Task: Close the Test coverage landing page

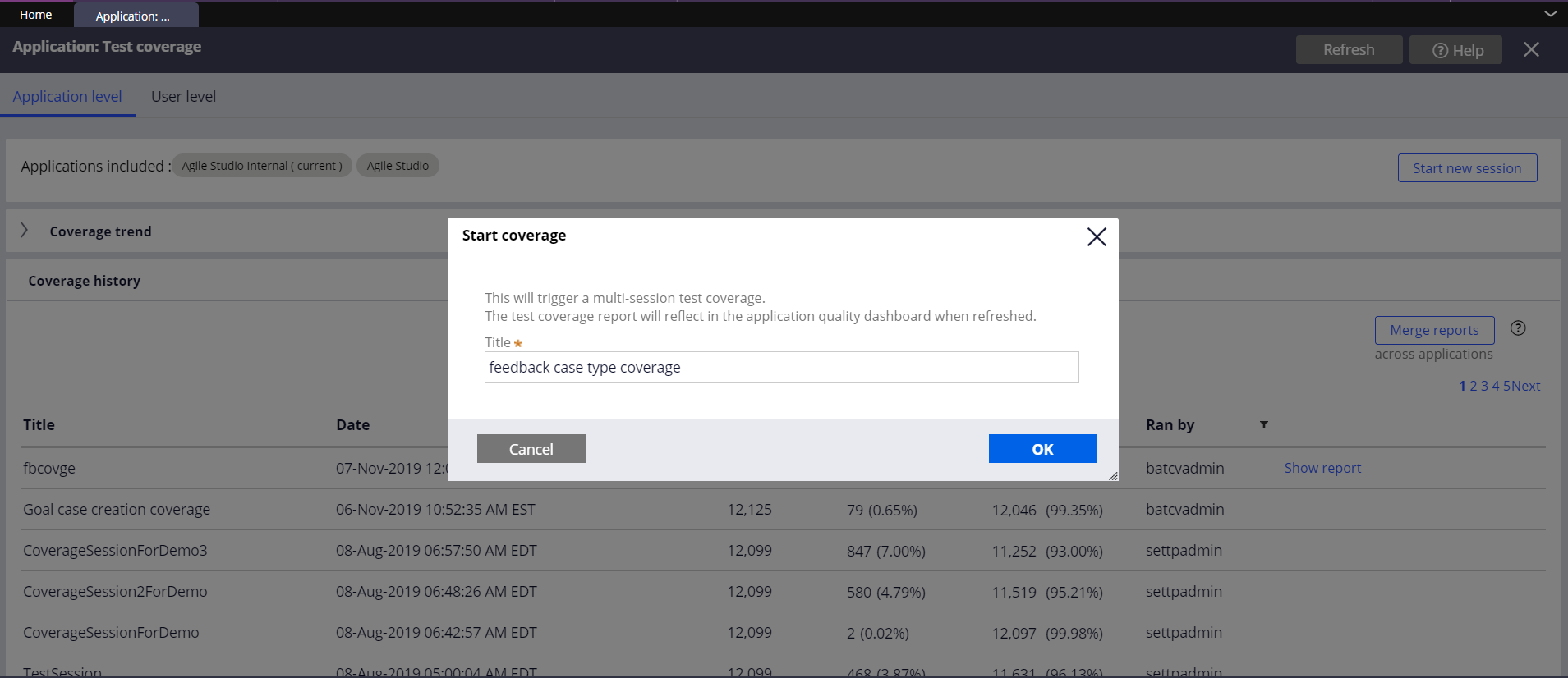Action: coord(1531,49)
